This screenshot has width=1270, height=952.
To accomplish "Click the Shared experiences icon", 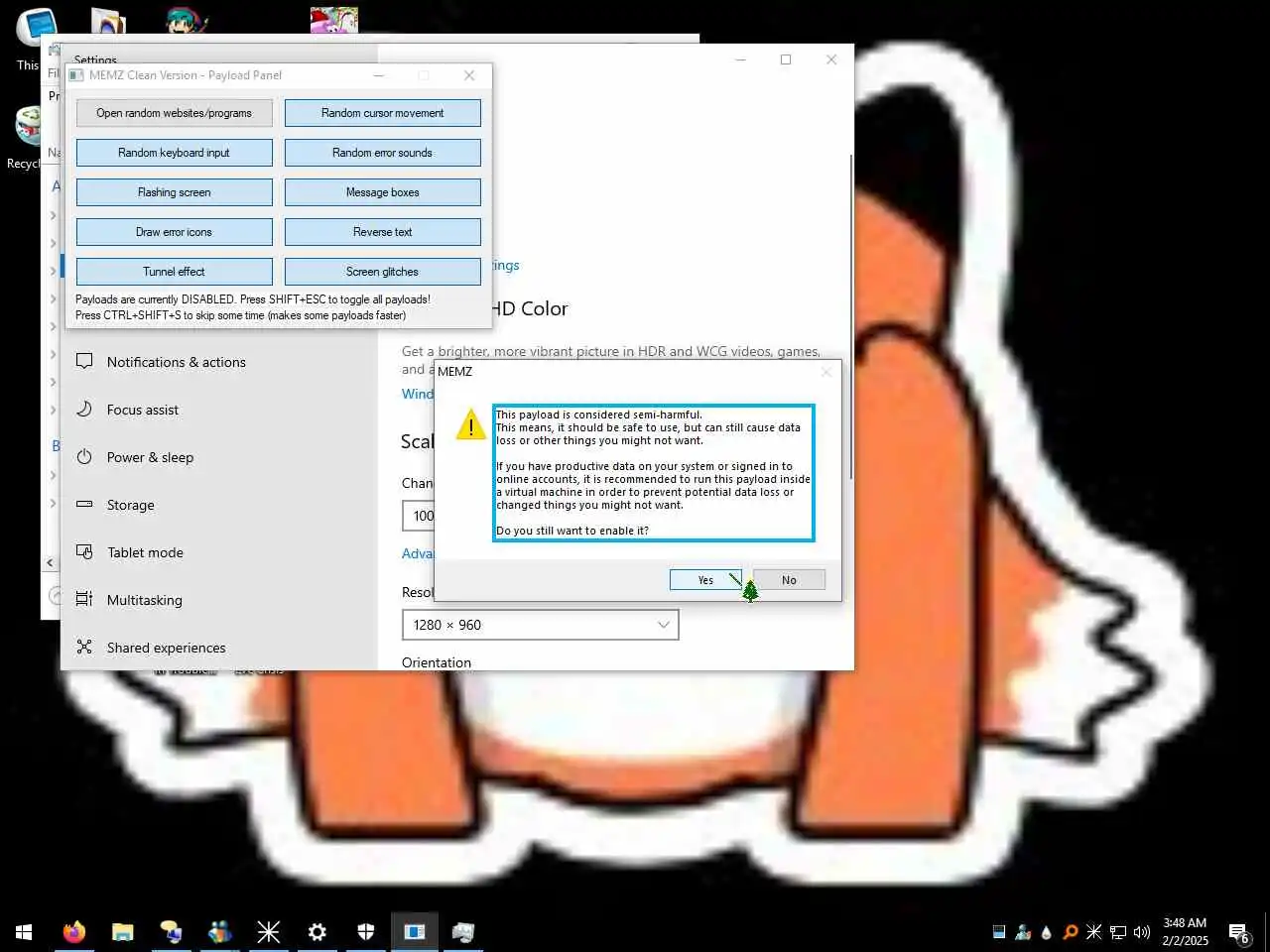I will coord(84,647).
